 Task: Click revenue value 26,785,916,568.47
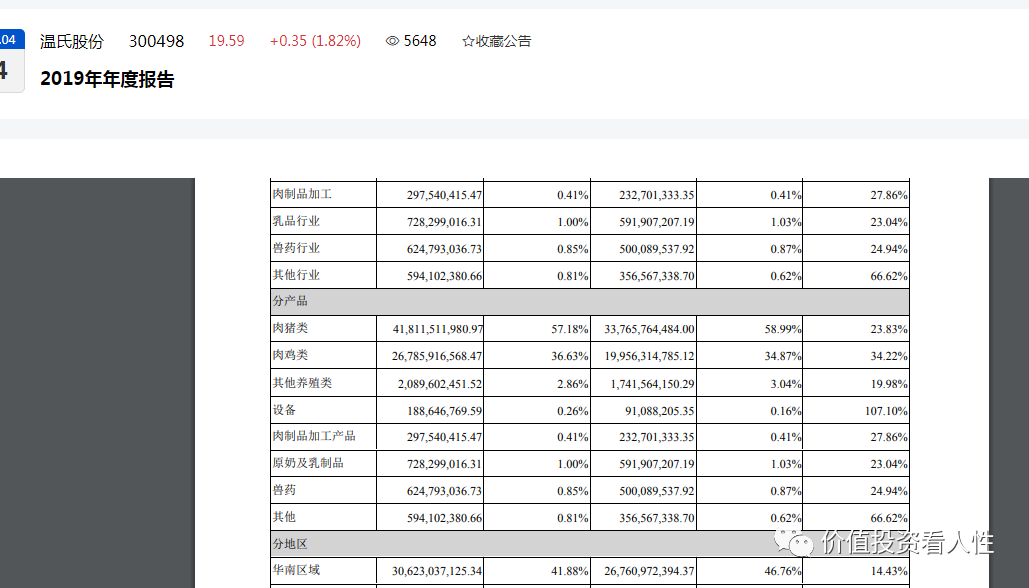[437, 356]
